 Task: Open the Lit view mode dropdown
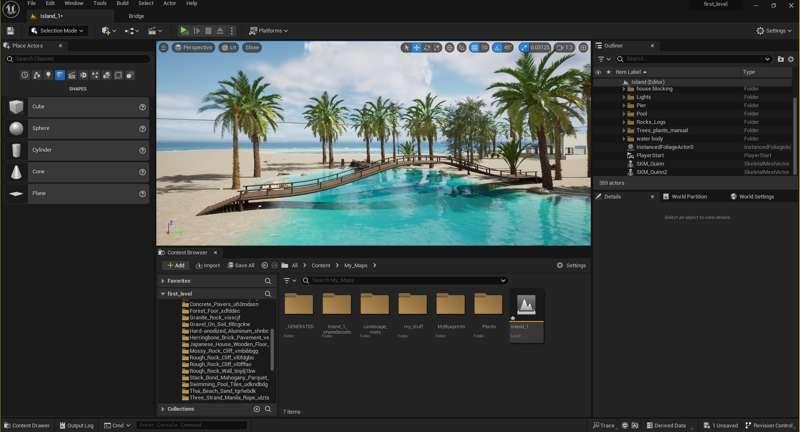(229, 47)
